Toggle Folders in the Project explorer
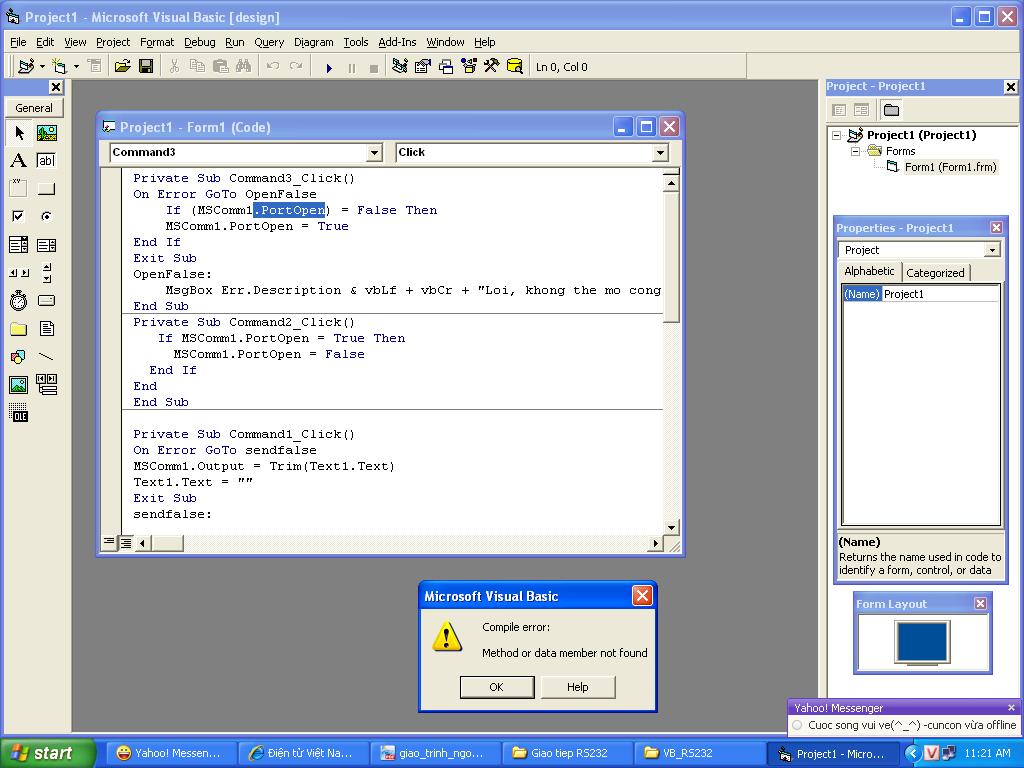The image size is (1024, 768). (x=891, y=110)
